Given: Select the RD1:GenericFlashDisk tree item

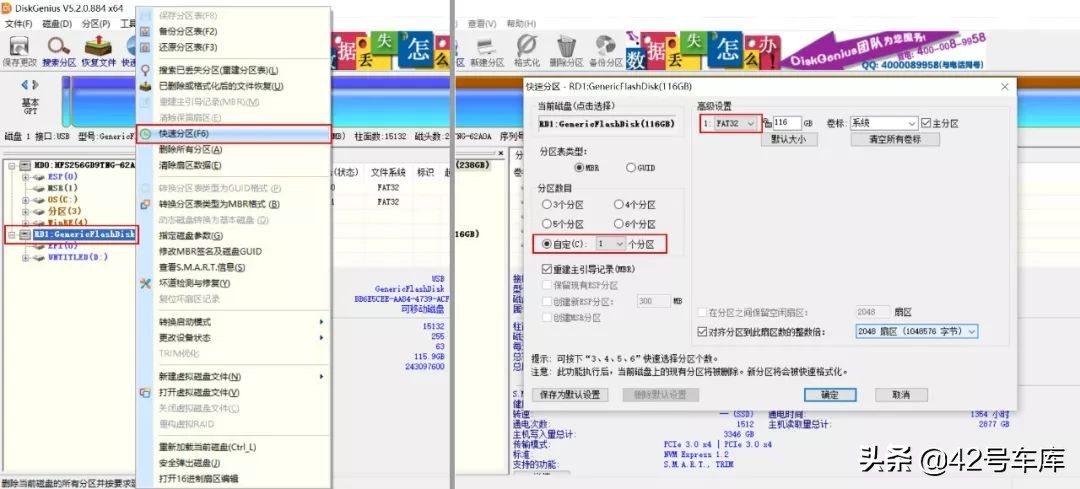Looking at the screenshot, I should click(84, 234).
